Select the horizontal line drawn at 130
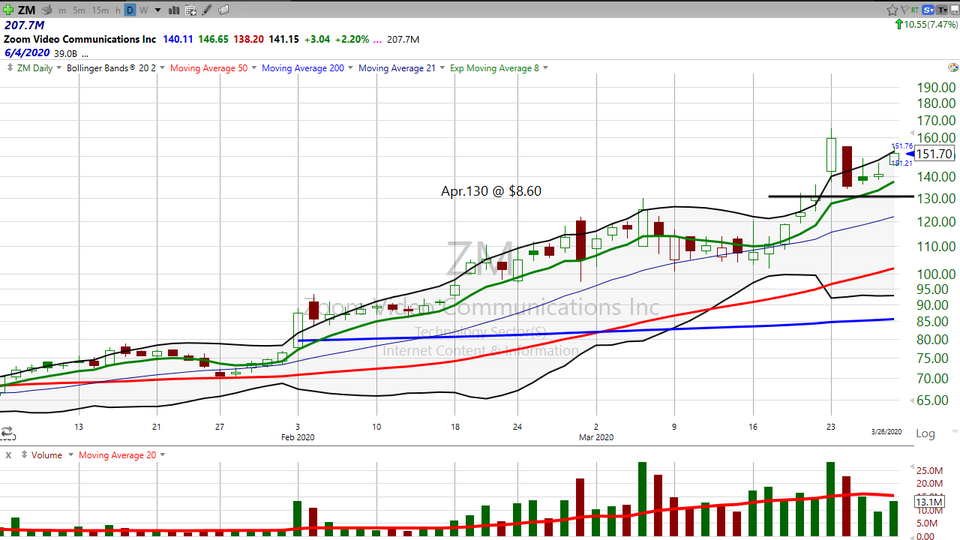Image resolution: width=960 pixels, height=540 pixels. tap(841, 197)
